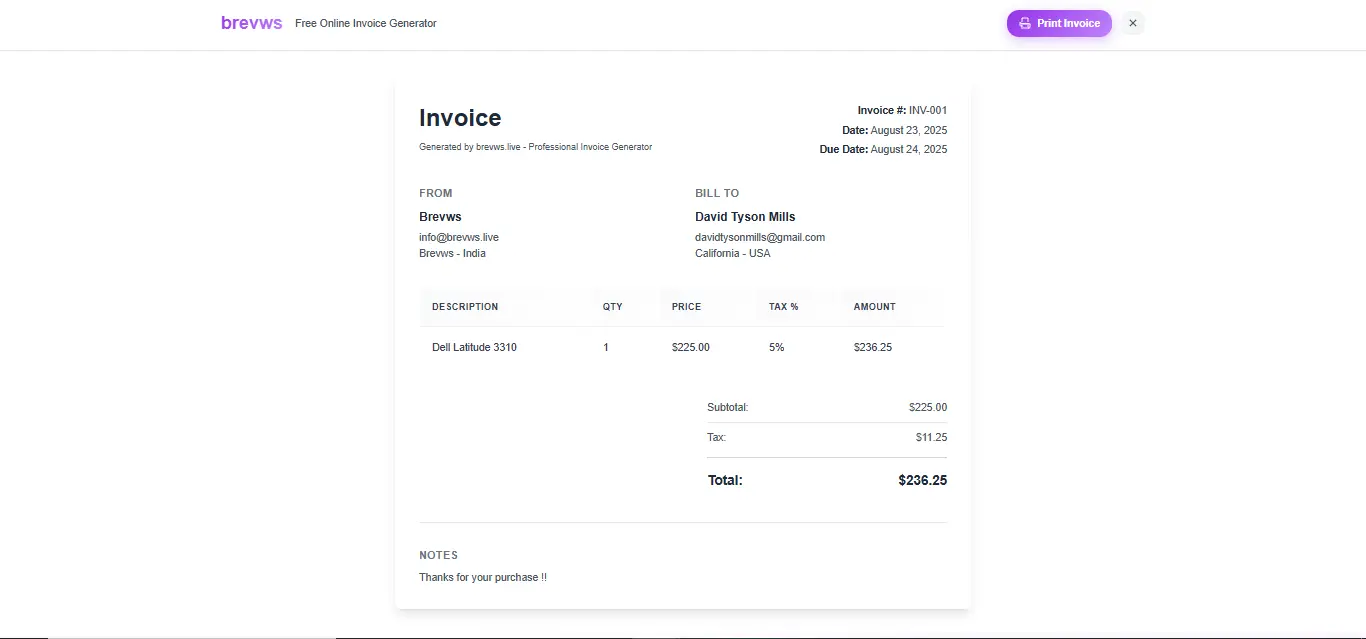Viewport: 1366px width, 639px height.
Task: Click the California - USA address line
Action: pyautogui.click(x=733, y=253)
